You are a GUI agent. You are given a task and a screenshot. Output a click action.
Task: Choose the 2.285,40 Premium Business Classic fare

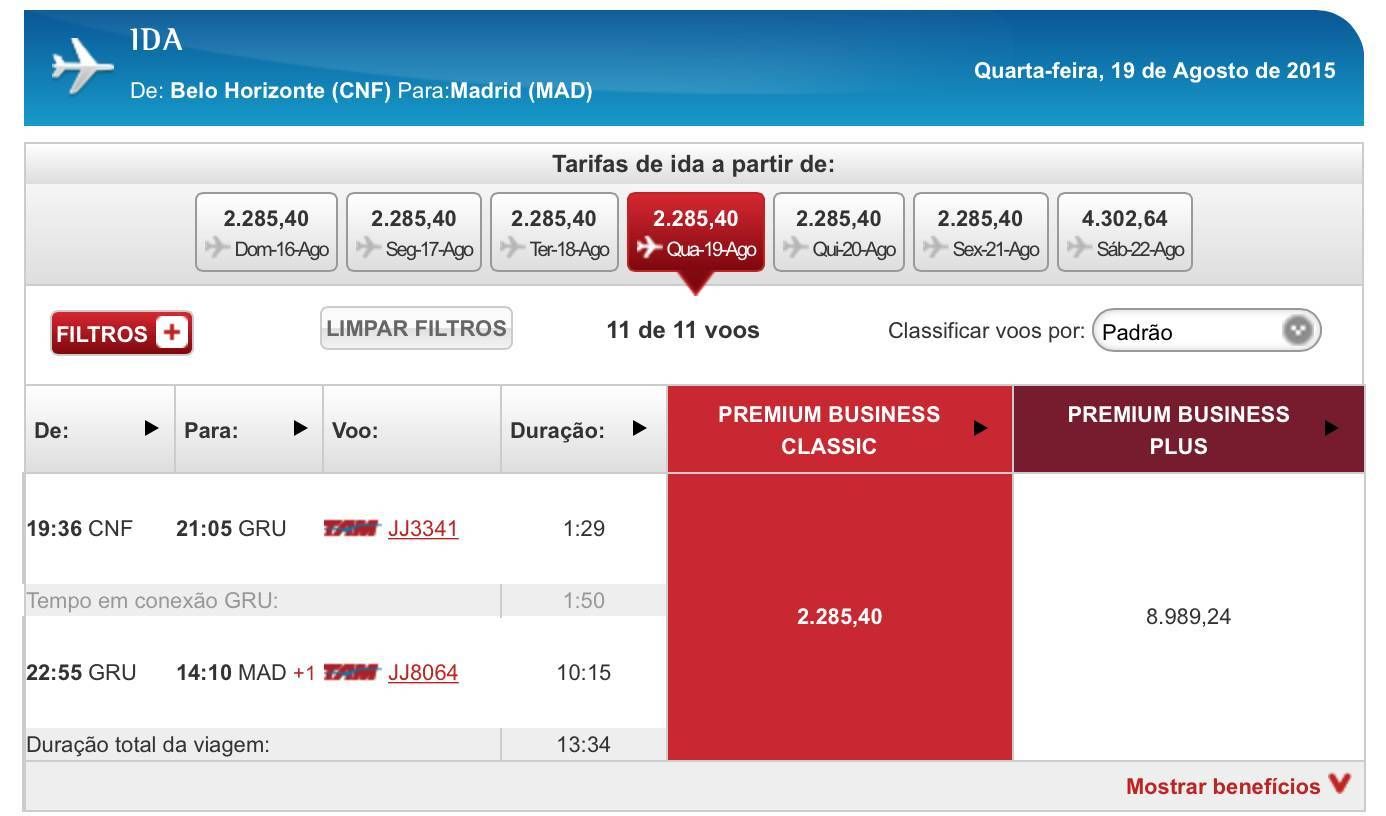click(x=840, y=617)
